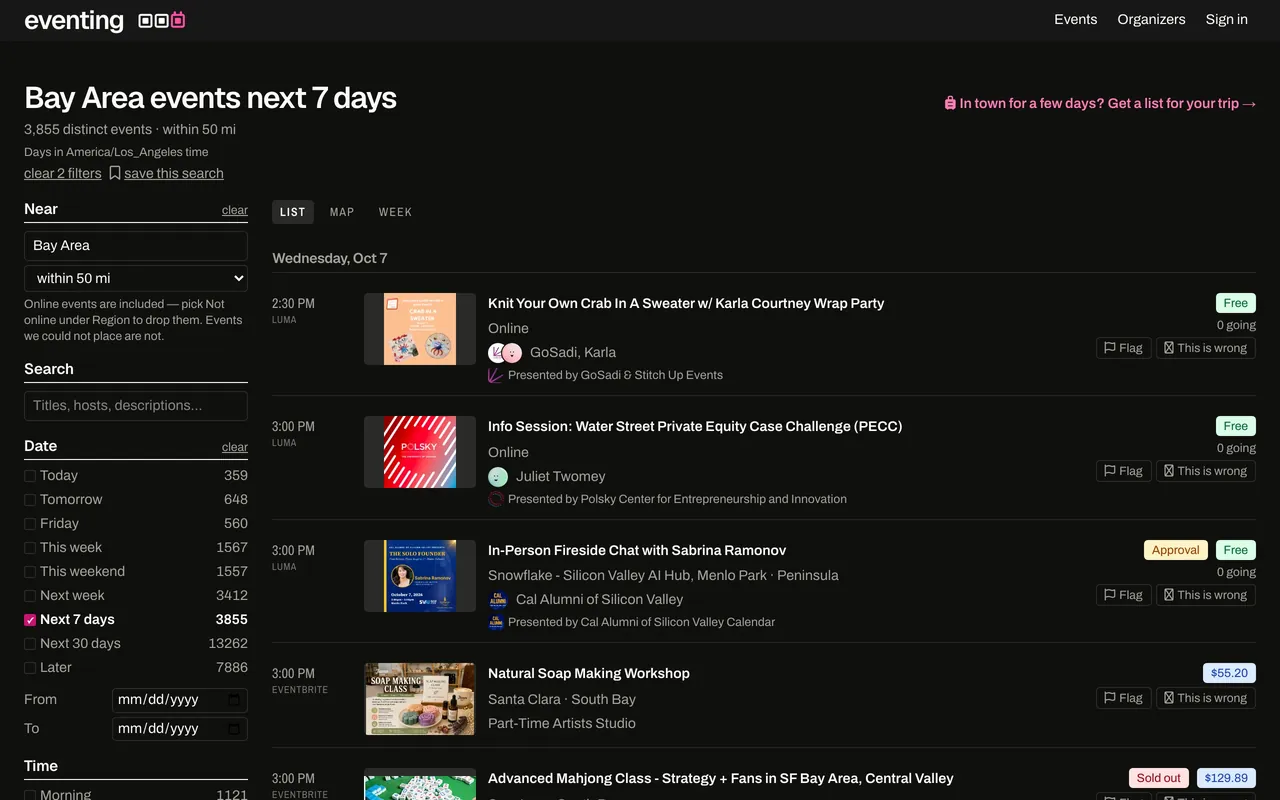The width and height of the screenshot is (1280, 800).
Task: Open the Organizers navigation item
Action: [1151, 19]
